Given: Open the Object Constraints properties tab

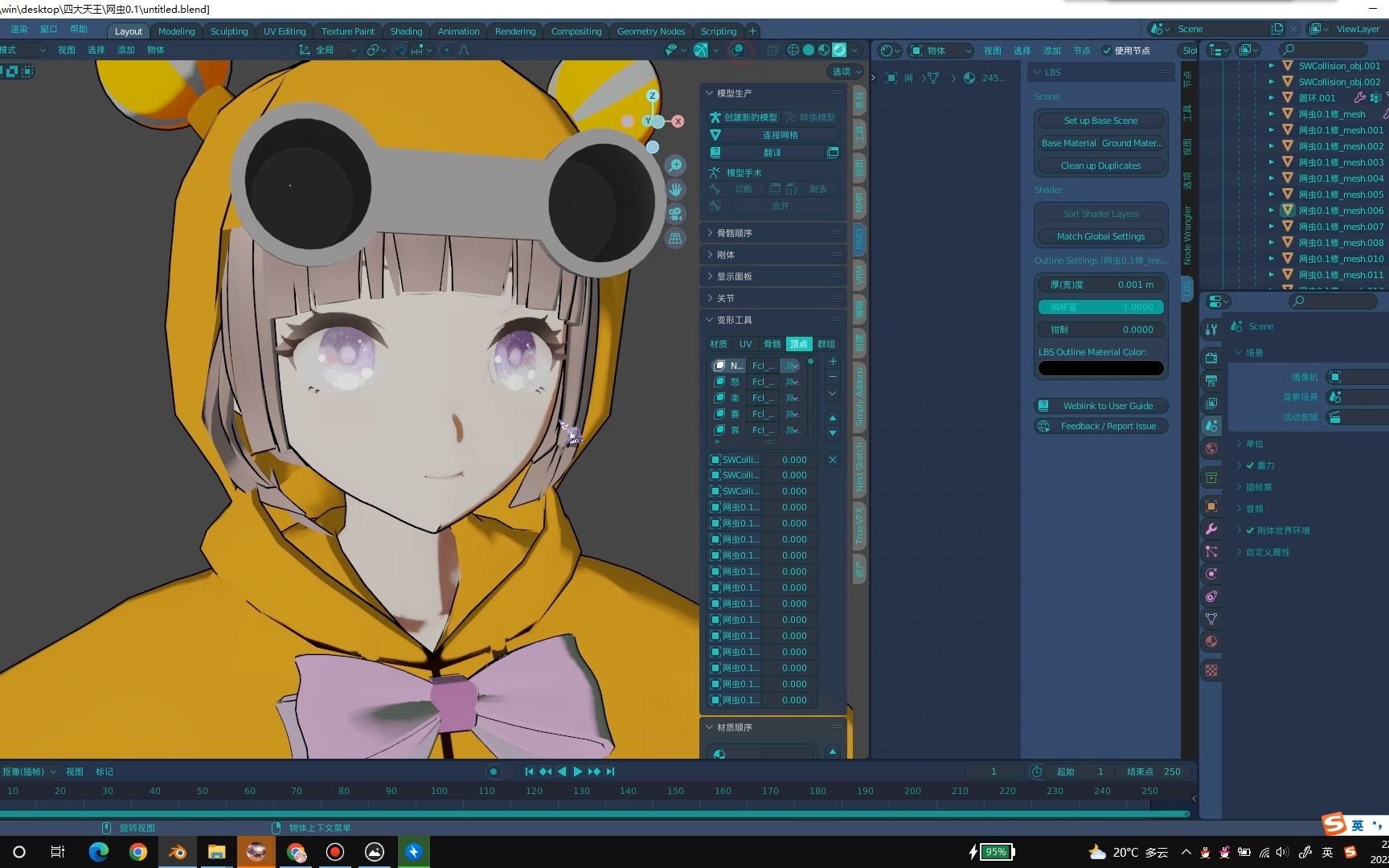Looking at the screenshot, I should click(1211, 596).
